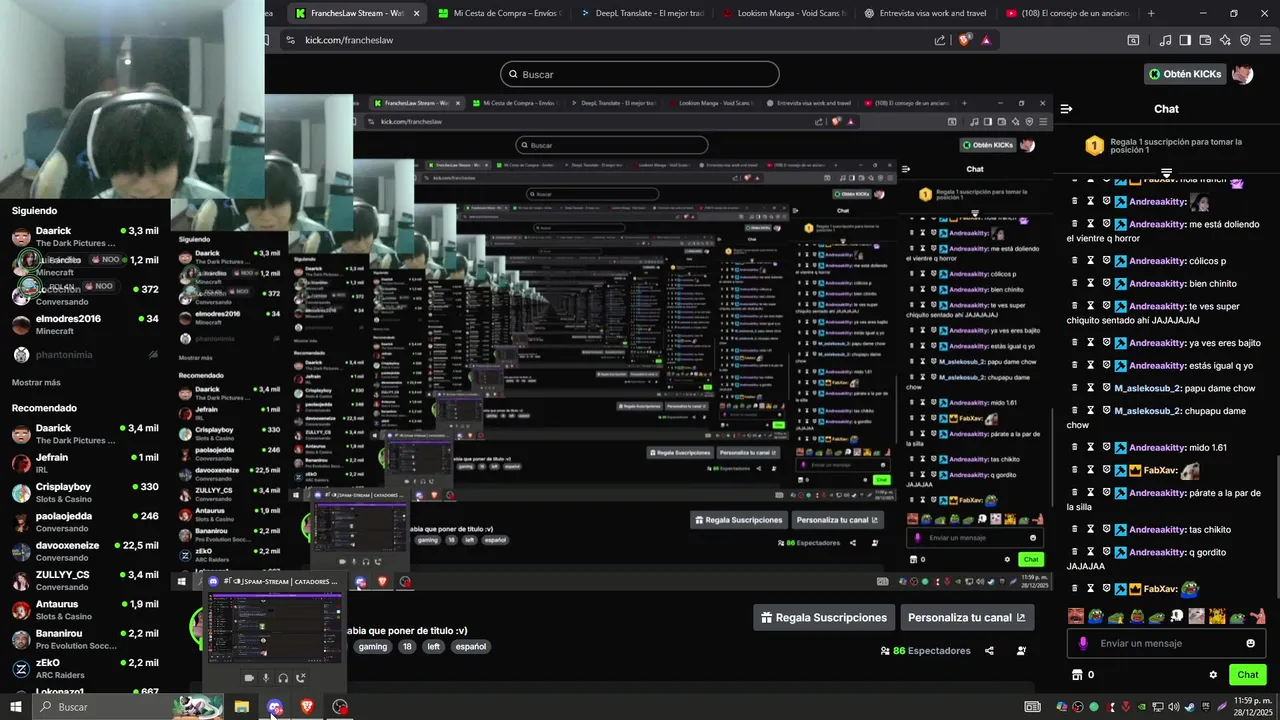The height and width of the screenshot is (720, 1280).
Task: Mute microphone in Discord taskbar preview
Action: click(x=266, y=678)
